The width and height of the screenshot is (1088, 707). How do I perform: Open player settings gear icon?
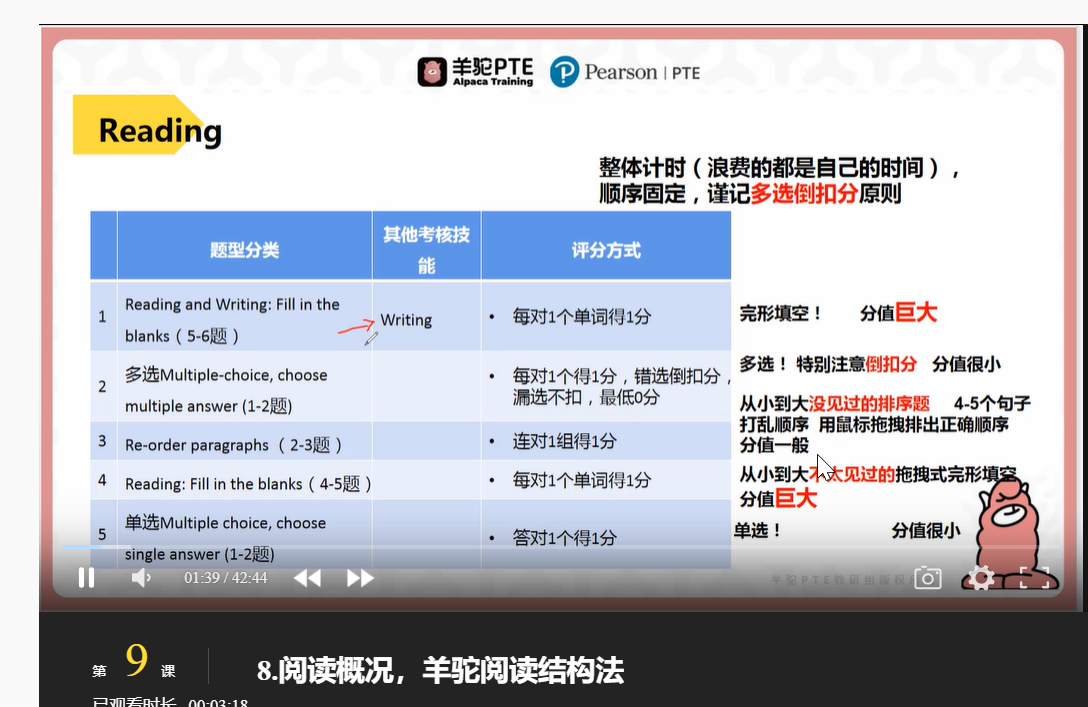981,577
